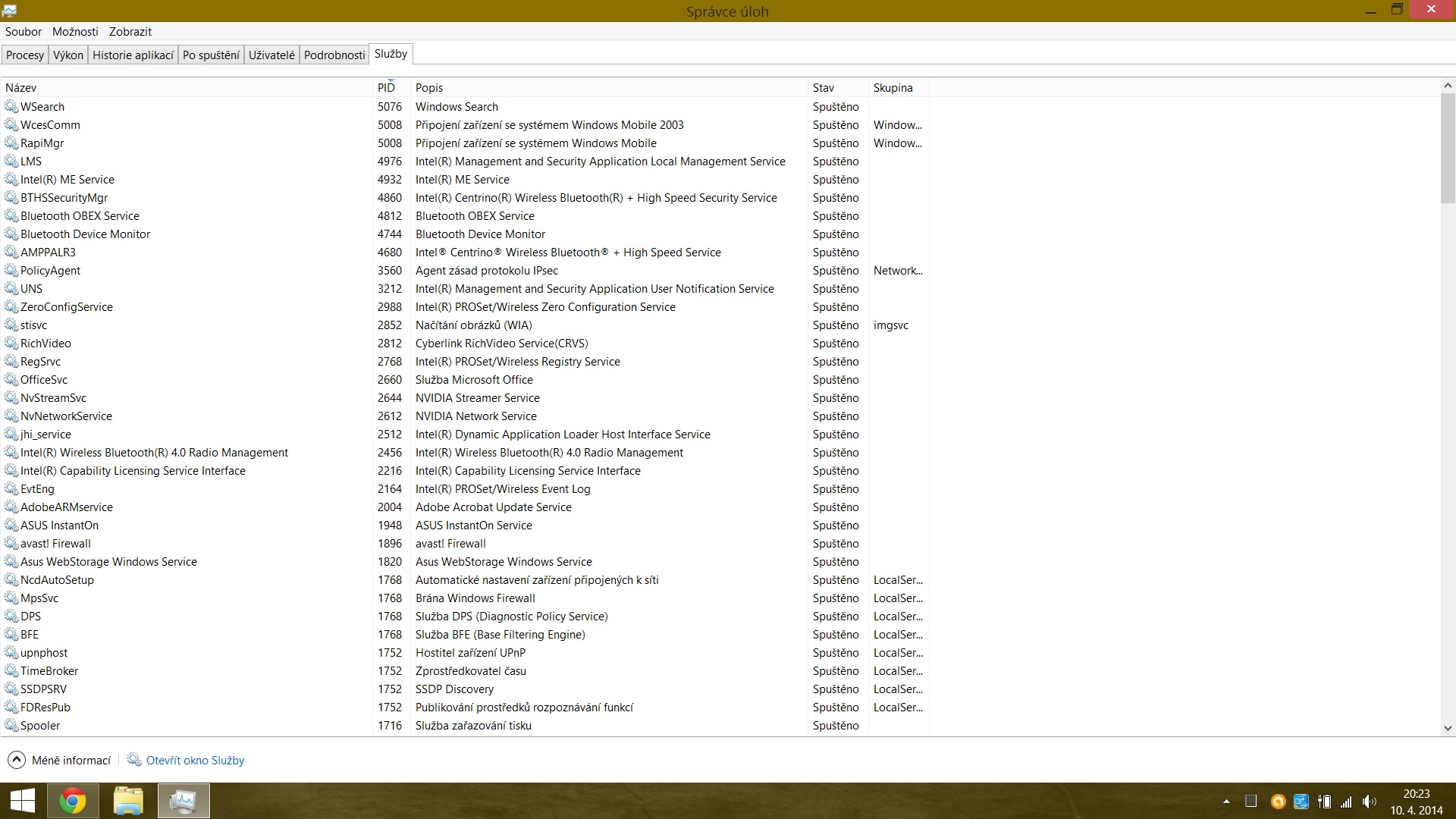Select the ZeroConfigService row
Image resolution: width=1456 pixels, height=819 pixels.
click(464, 306)
